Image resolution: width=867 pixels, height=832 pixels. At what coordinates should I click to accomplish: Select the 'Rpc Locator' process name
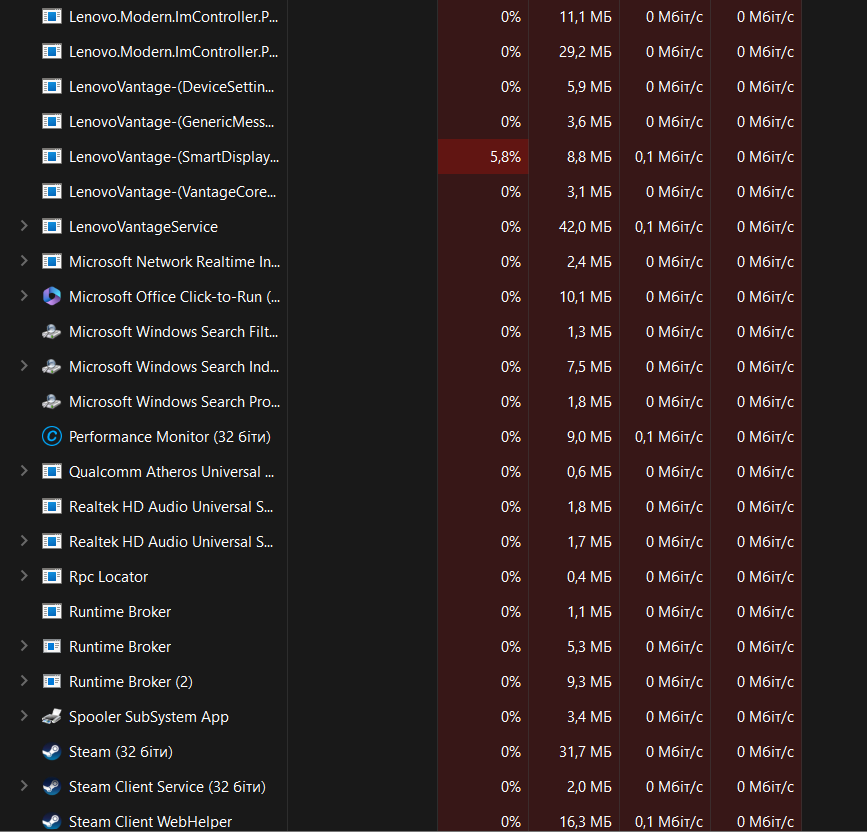pyautogui.click(x=108, y=577)
